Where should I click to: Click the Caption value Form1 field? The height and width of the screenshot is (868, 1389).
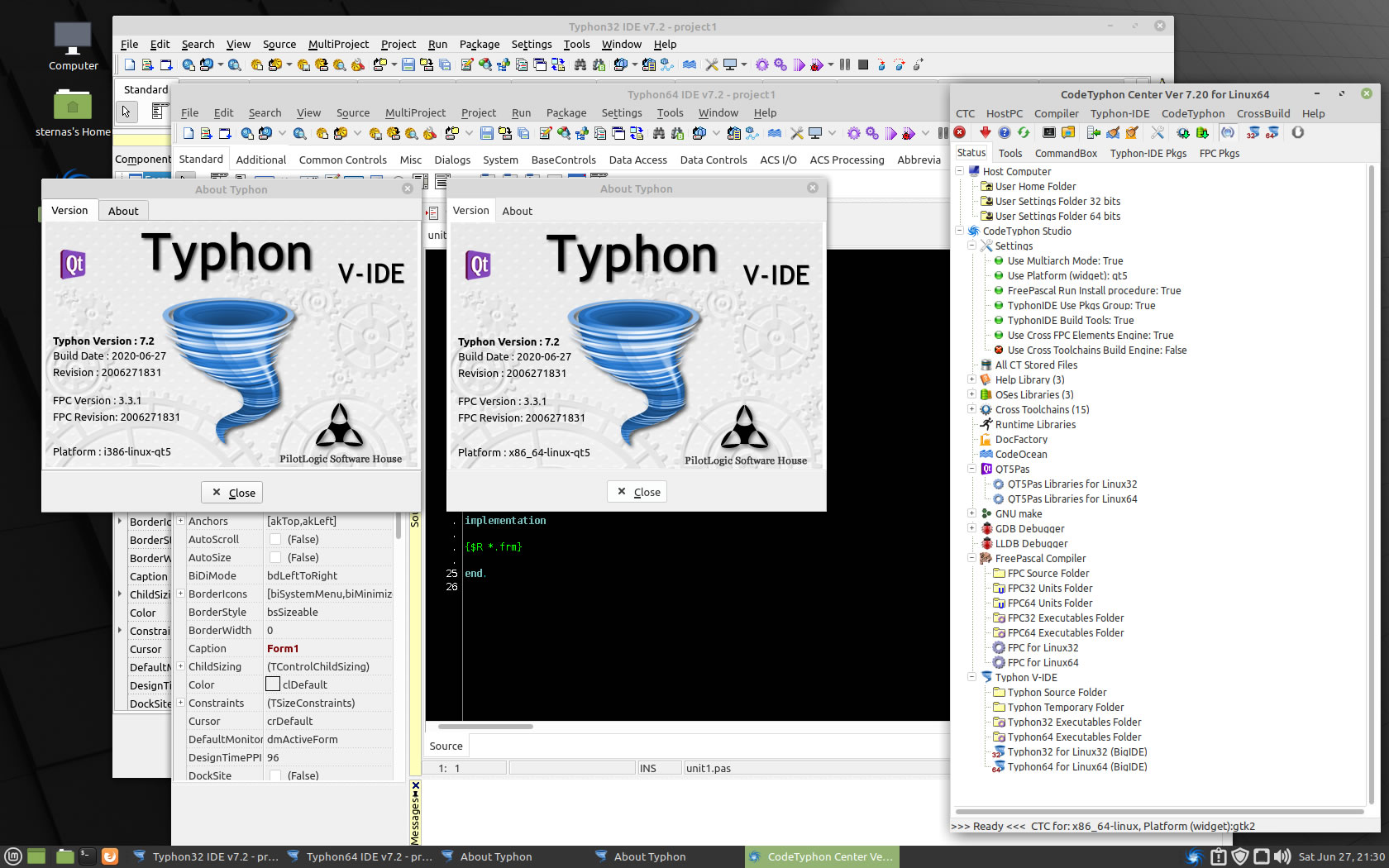pyautogui.click(x=328, y=648)
